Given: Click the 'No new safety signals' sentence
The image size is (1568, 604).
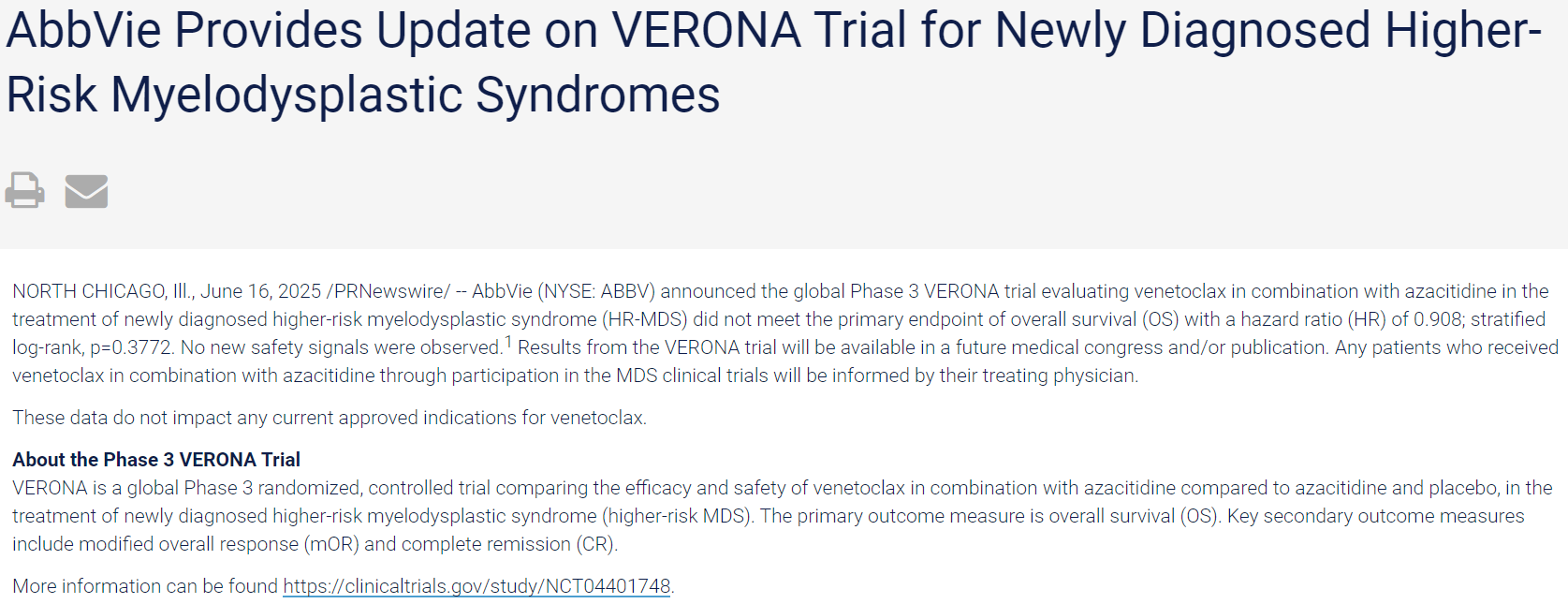Looking at the screenshot, I should [342, 347].
